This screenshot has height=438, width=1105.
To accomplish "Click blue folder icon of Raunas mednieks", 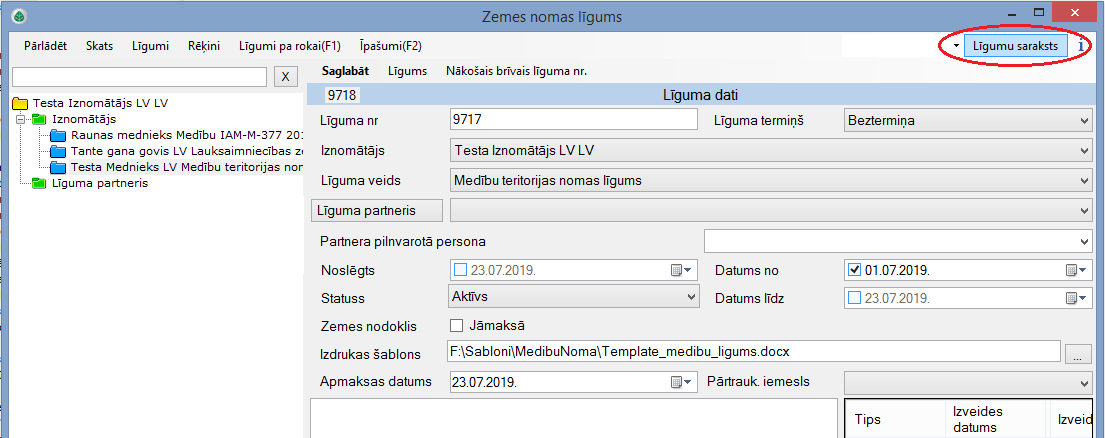I will point(58,135).
